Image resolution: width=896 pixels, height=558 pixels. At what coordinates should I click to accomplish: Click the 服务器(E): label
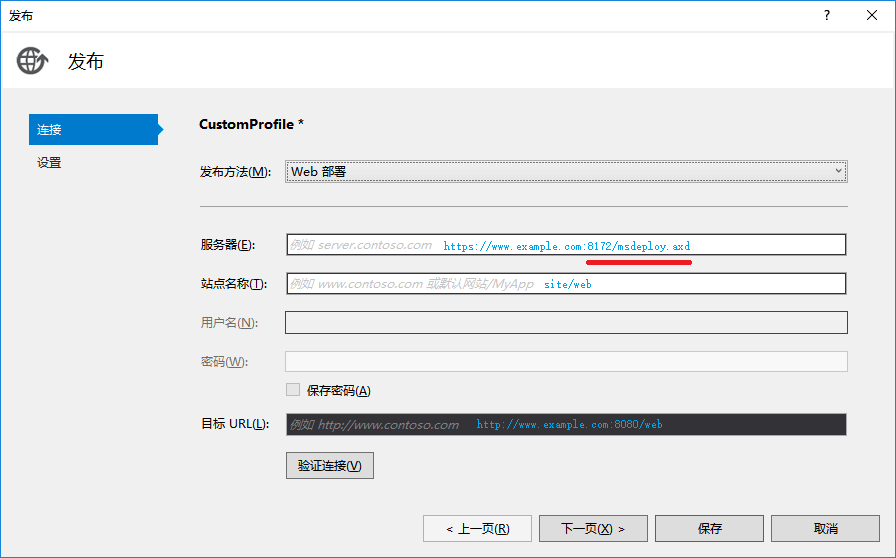227,245
